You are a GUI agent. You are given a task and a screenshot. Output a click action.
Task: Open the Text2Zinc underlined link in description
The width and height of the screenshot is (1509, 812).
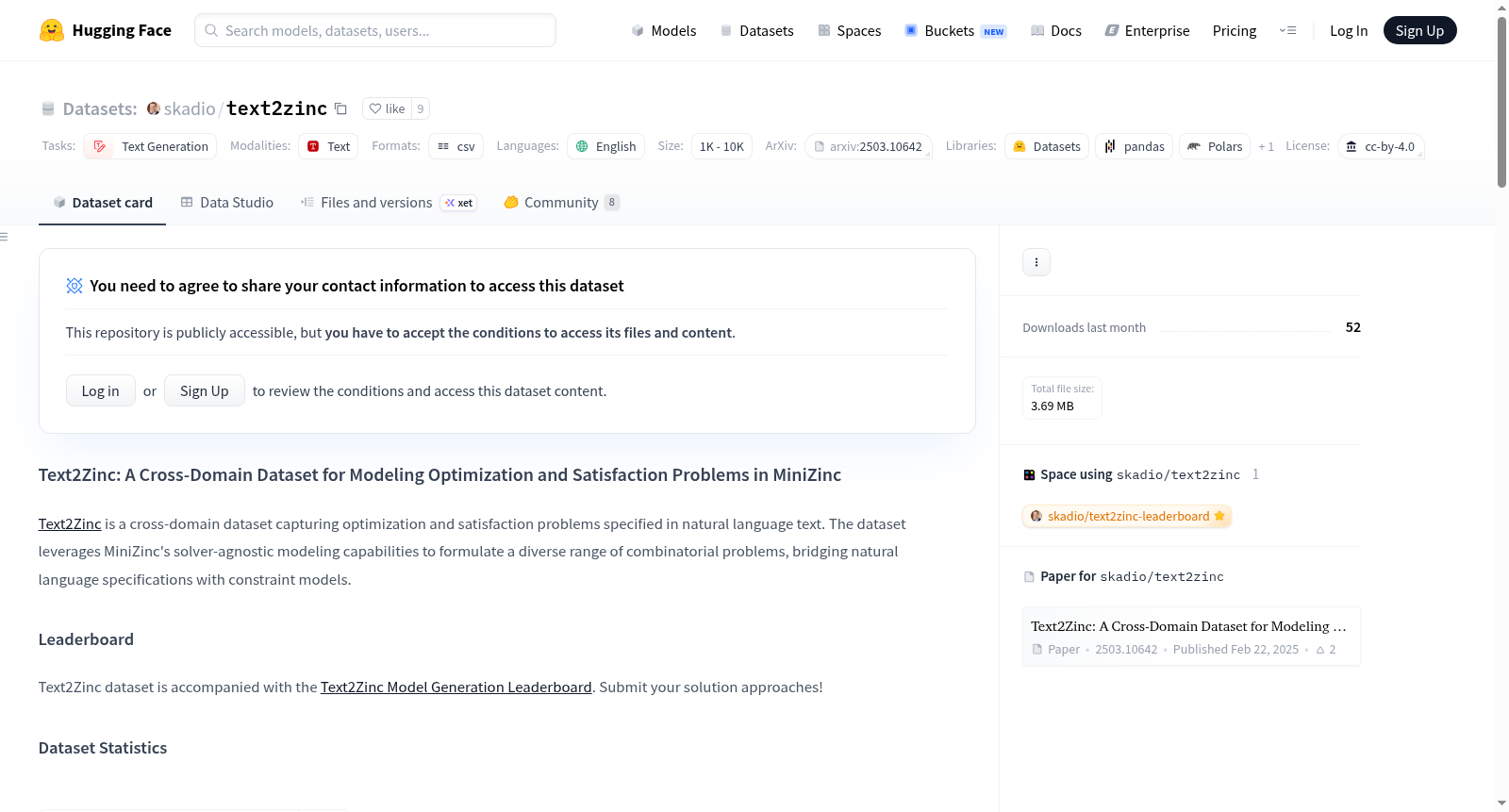[x=70, y=523]
